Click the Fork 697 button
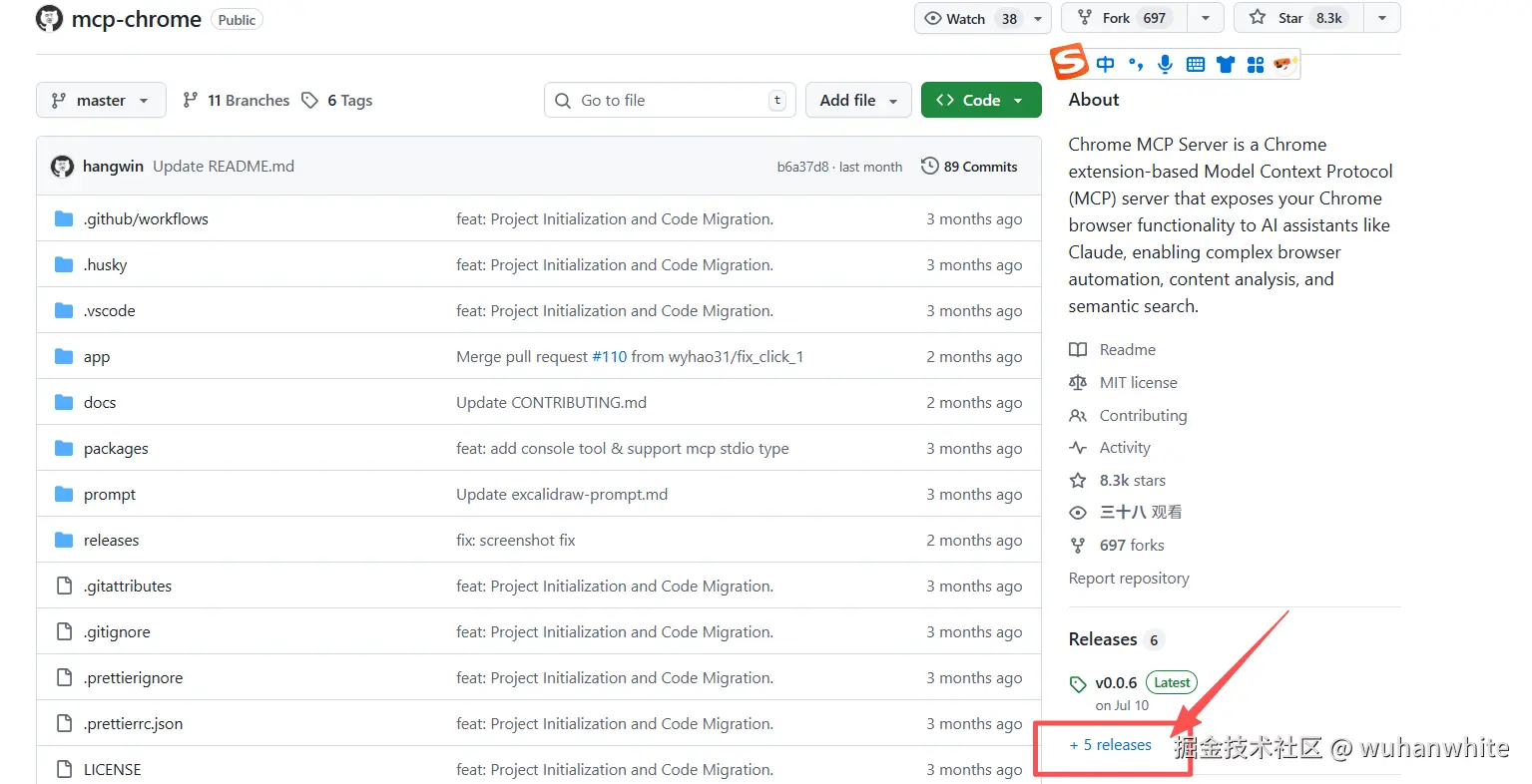Screen dimensions: 1532x784 coord(1124,18)
